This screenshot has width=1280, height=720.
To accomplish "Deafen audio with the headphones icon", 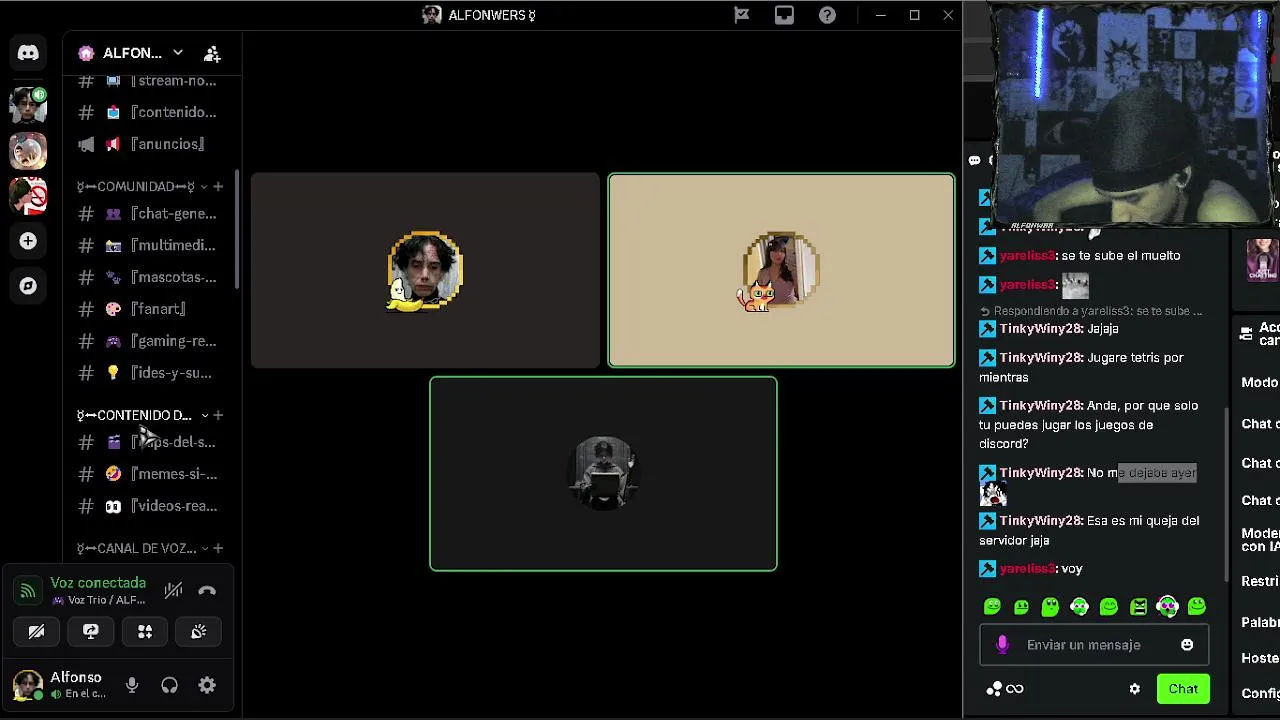I will tap(169, 685).
